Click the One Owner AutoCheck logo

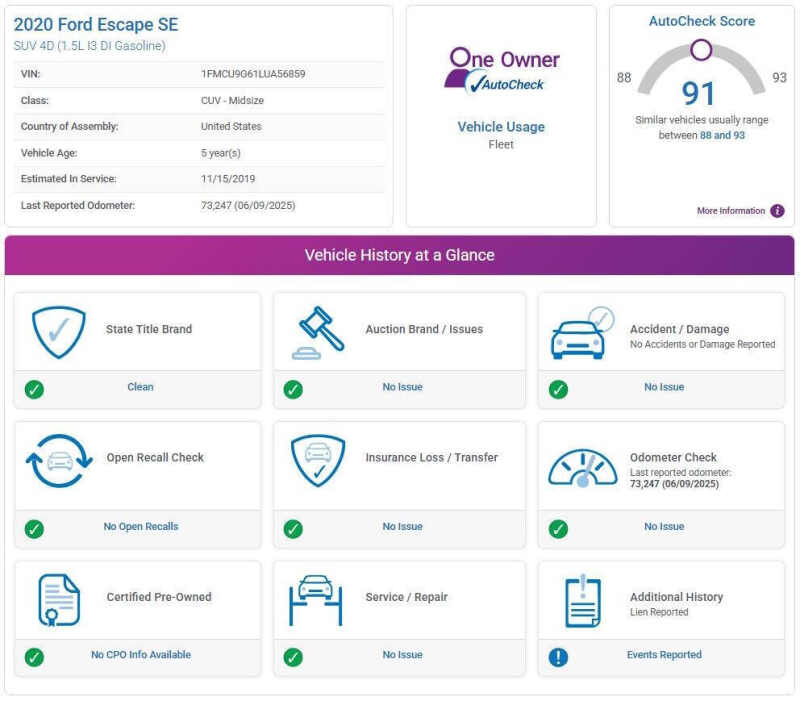tap(502, 70)
